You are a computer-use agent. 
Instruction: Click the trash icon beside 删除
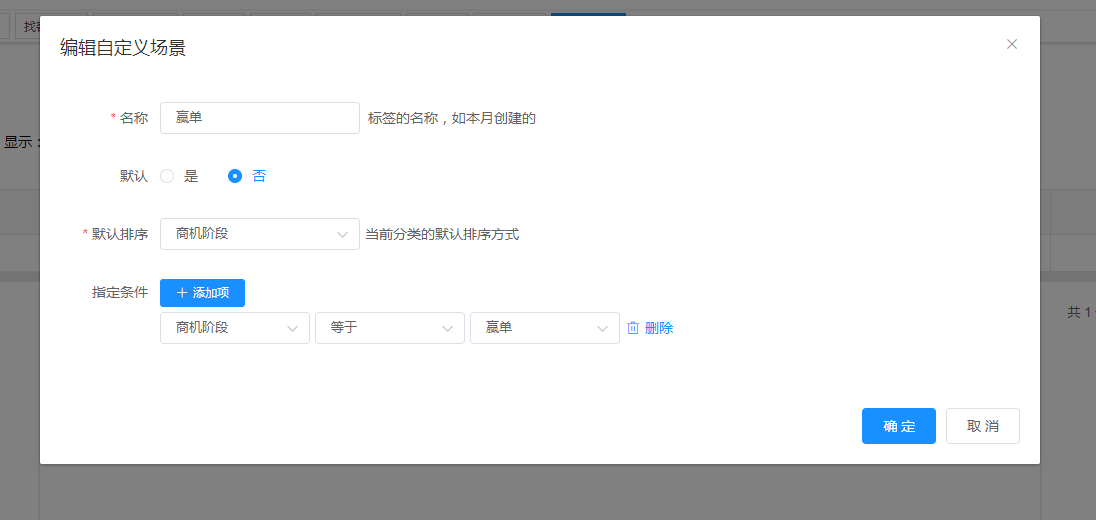[633, 328]
